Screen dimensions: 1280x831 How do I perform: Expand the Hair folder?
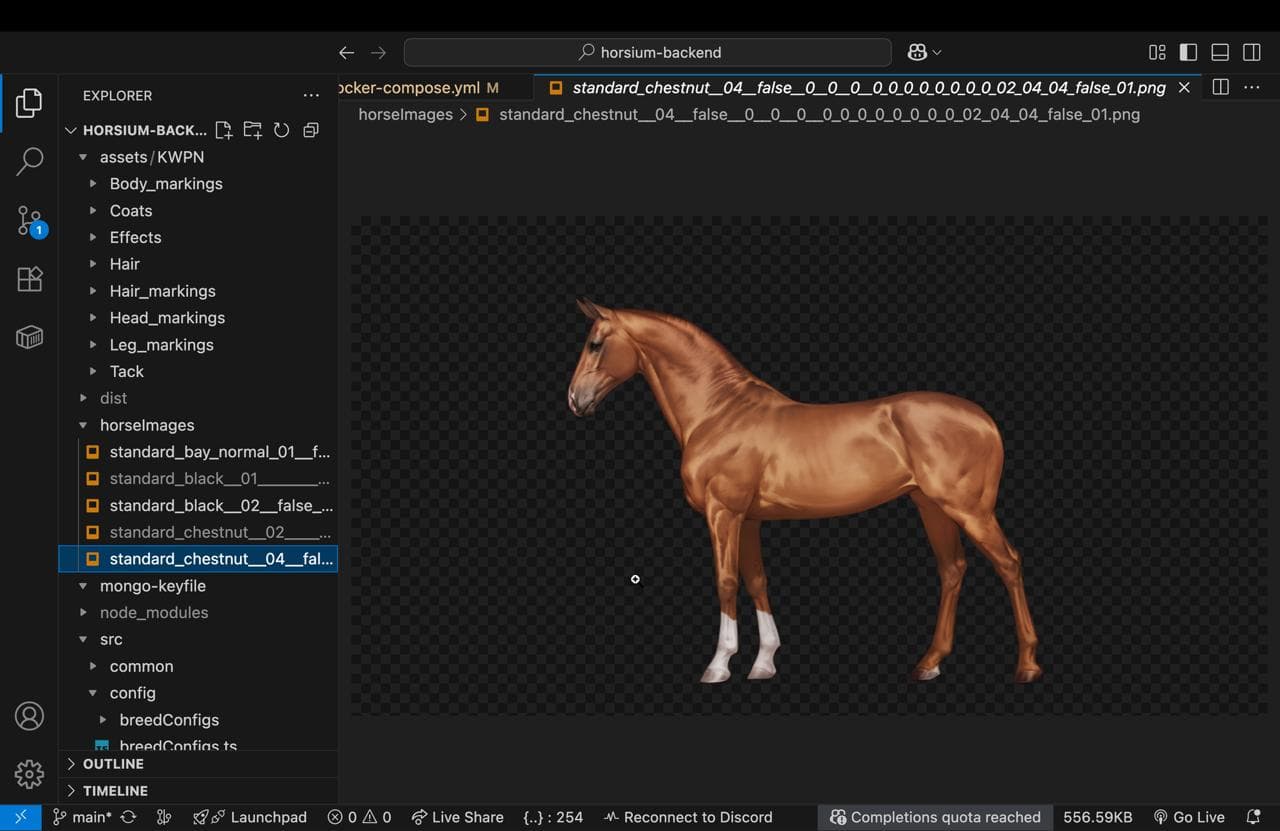click(x=124, y=264)
